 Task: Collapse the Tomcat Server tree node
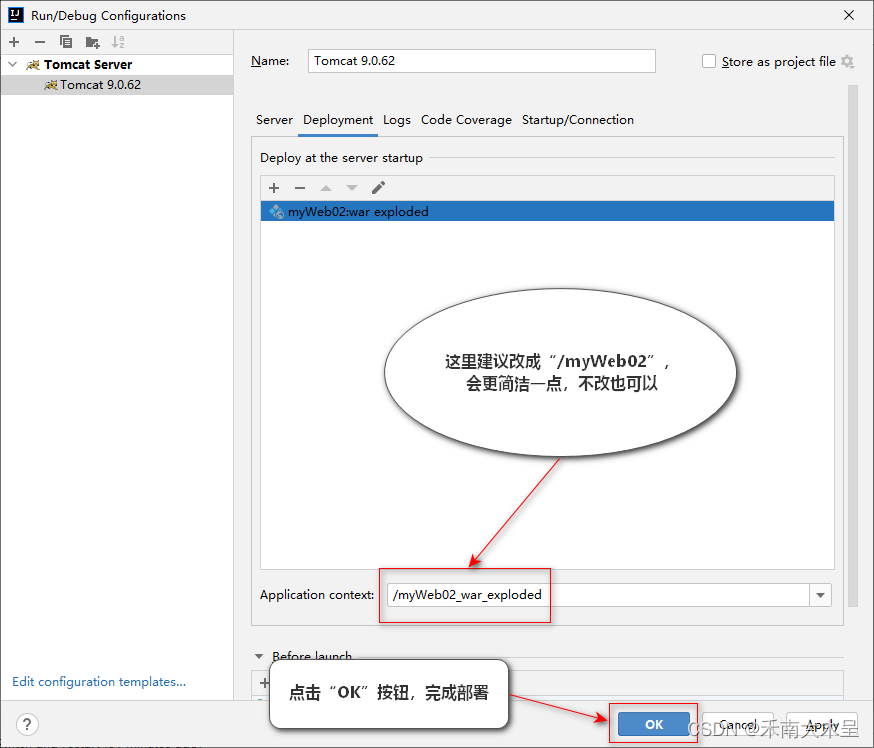pos(12,64)
